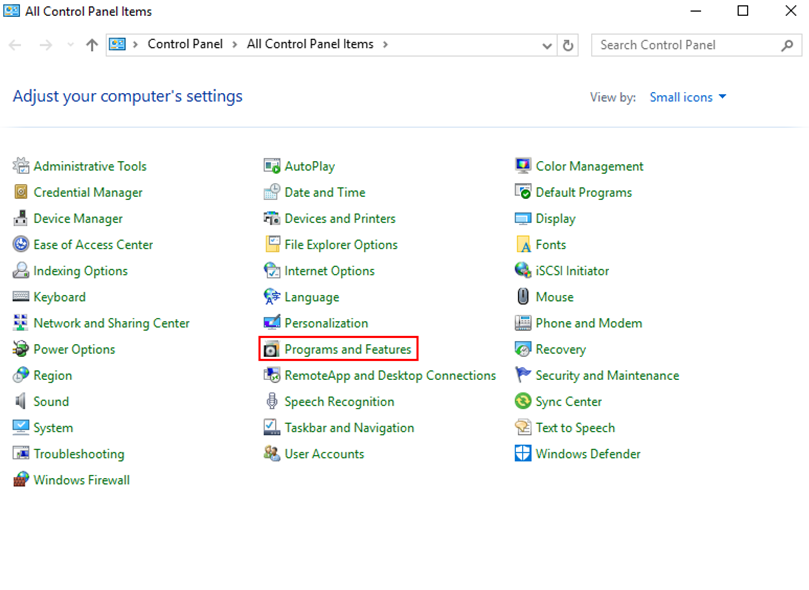Click the Sound speaker icon
The width and height of the screenshot is (809, 590).
(x=21, y=401)
